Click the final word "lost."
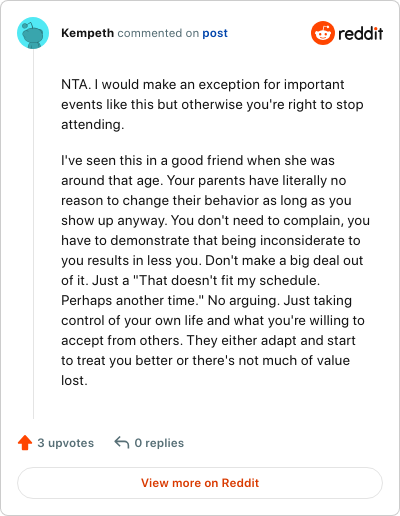Viewport: 400px width, 516px height. click(x=74, y=380)
